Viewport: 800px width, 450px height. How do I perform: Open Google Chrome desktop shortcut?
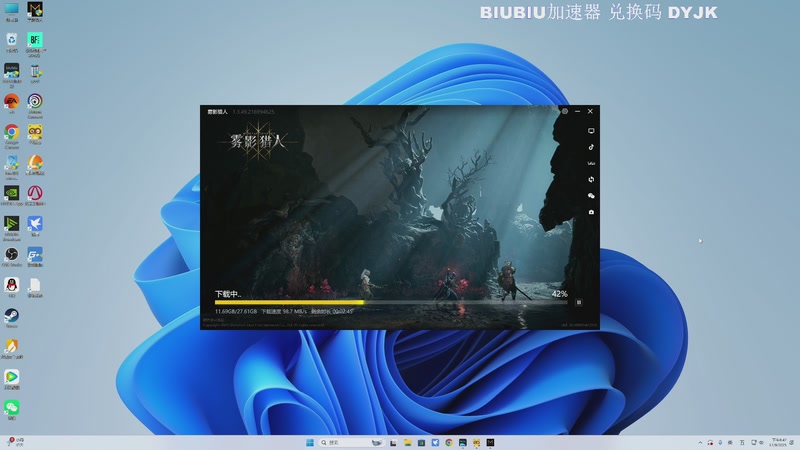tap(11, 136)
